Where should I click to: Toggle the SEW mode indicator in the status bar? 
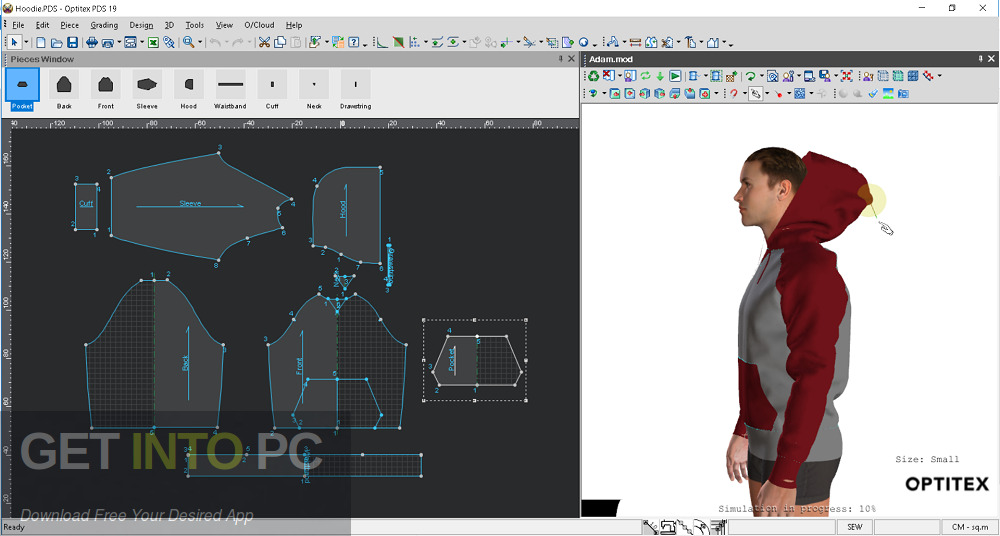(x=855, y=527)
